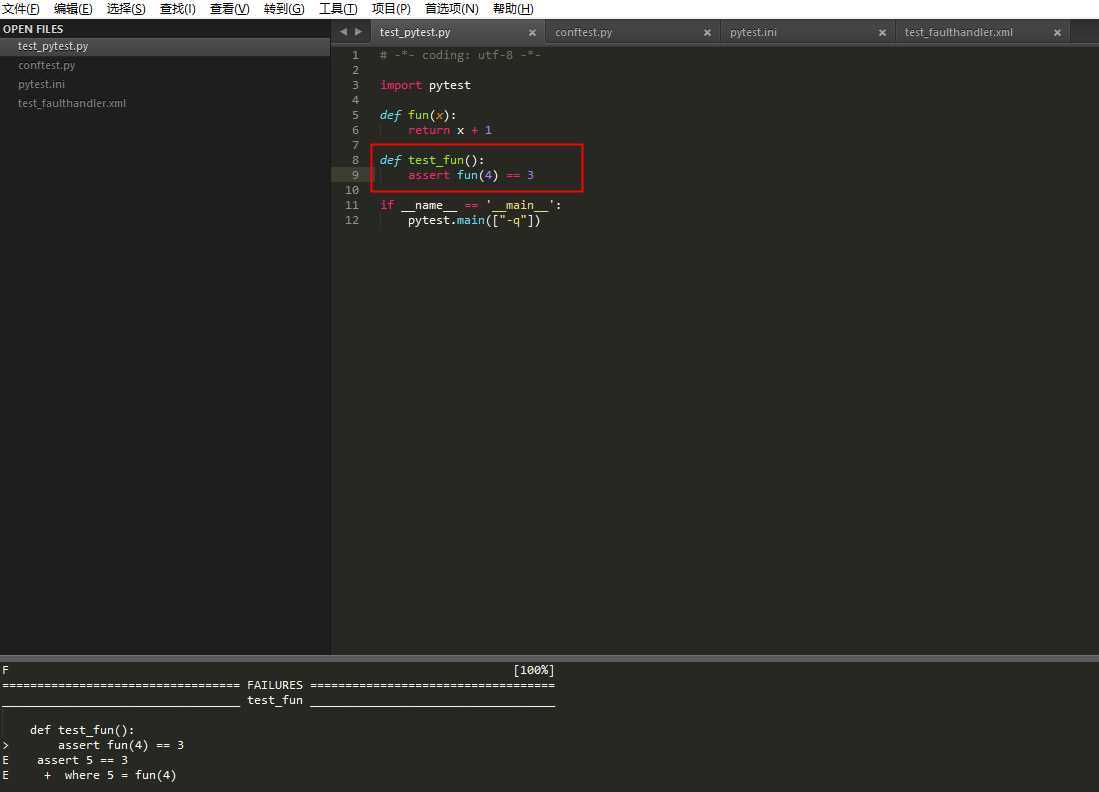This screenshot has width=1099, height=792.
Task: Click 'assert 5 == 3' error line in output
Action: point(82,760)
